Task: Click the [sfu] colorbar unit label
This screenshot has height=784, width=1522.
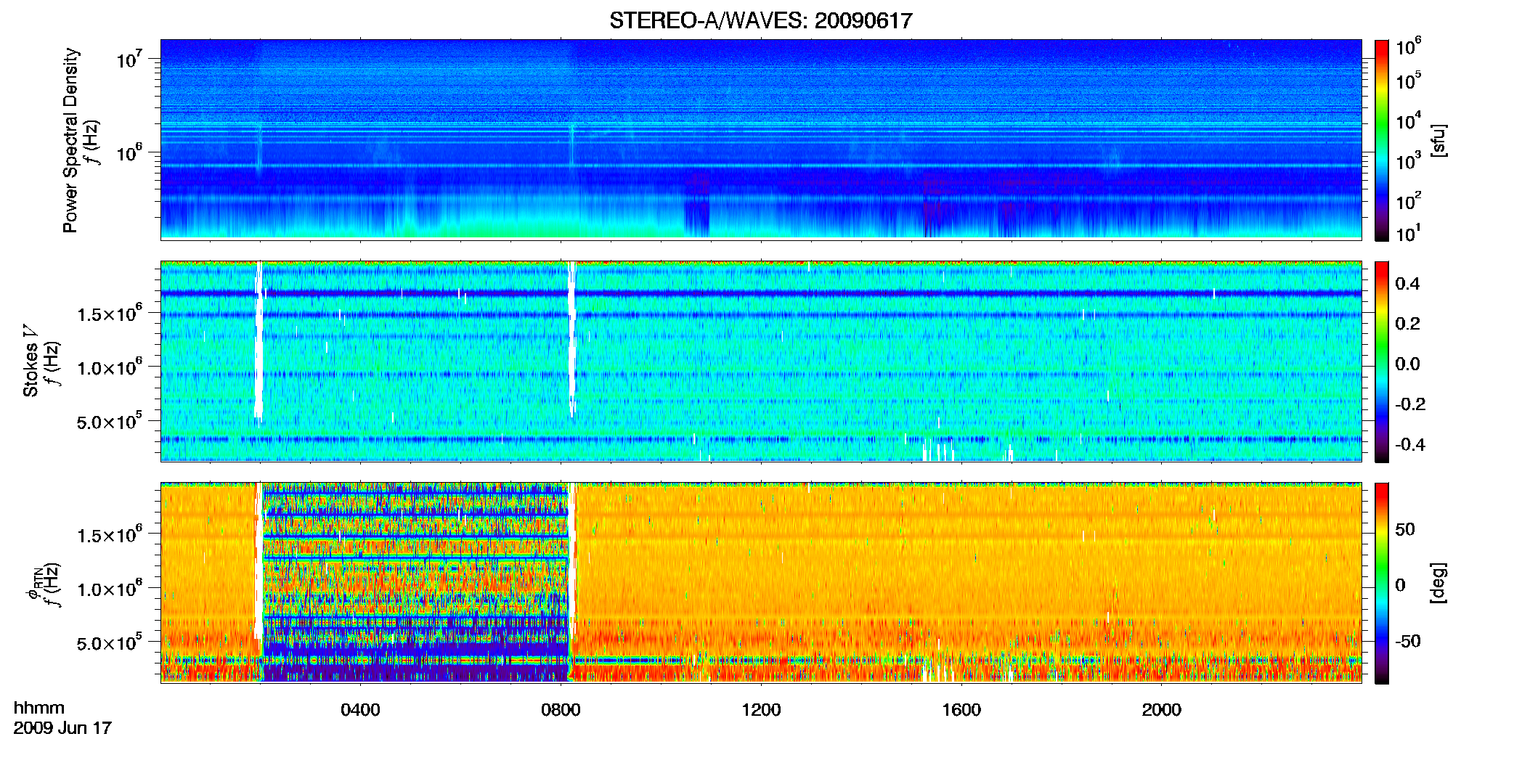Action: tap(1438, 140)
